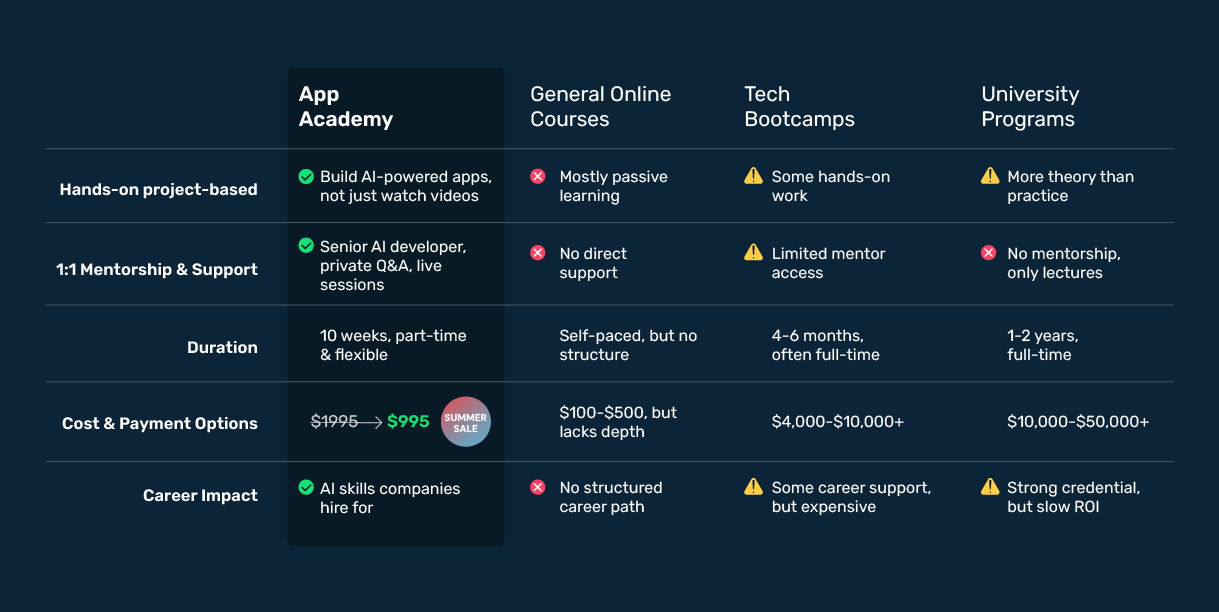The image size is (1219, 612).
Task: Click the Summer Sale gradient badge
Action: [466, 422]
